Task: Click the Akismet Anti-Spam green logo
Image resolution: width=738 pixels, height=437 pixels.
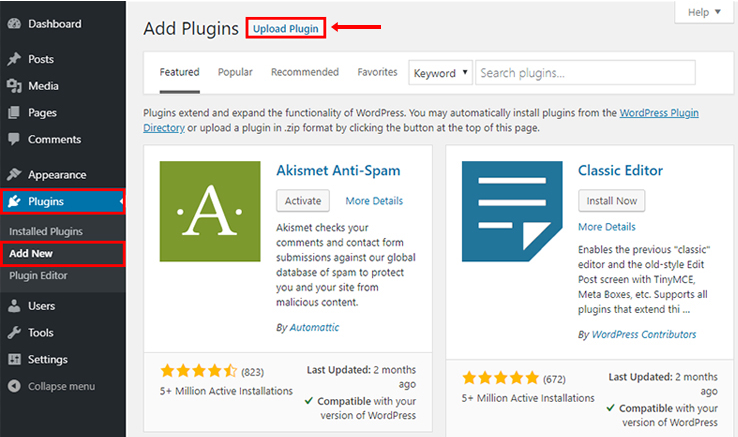Action: point(210,211)
